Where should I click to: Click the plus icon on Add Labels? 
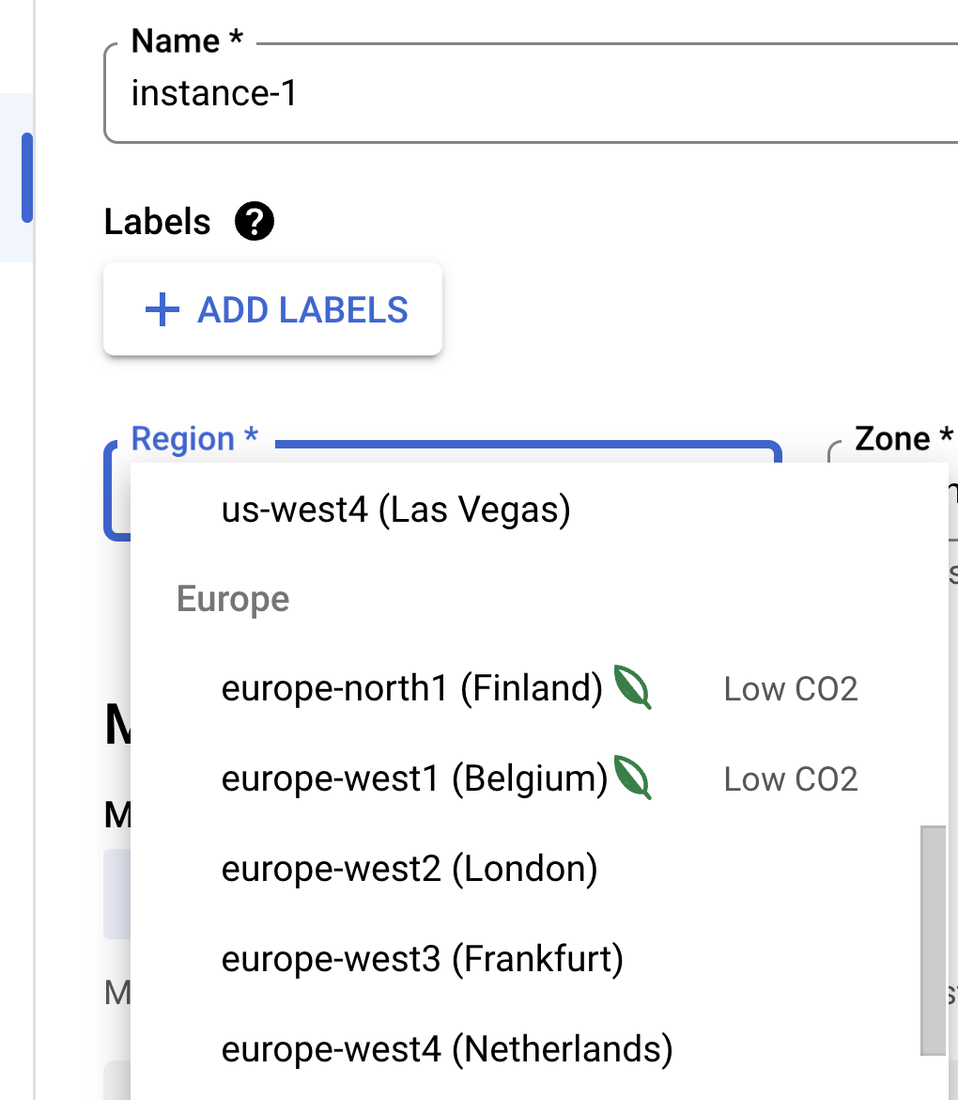click(x=162, y=310)
